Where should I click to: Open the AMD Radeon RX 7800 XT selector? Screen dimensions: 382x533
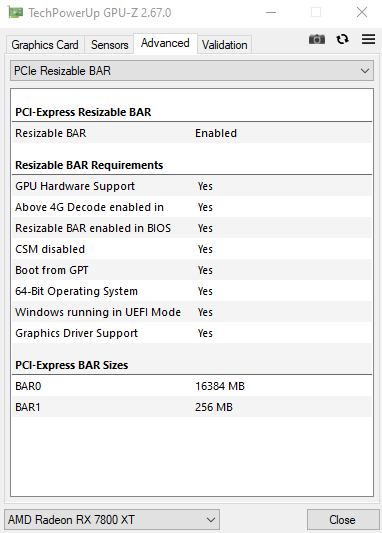(112, 519)
